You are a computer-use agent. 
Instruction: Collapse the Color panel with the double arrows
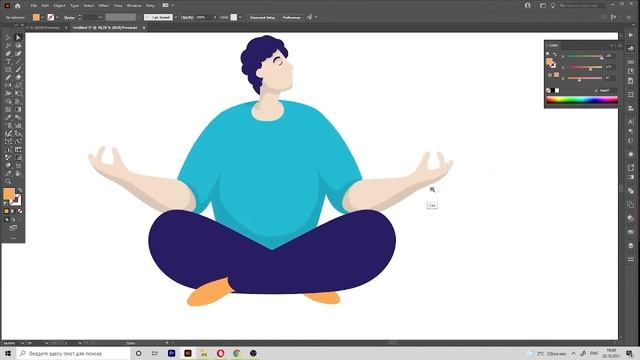[612, 45]
